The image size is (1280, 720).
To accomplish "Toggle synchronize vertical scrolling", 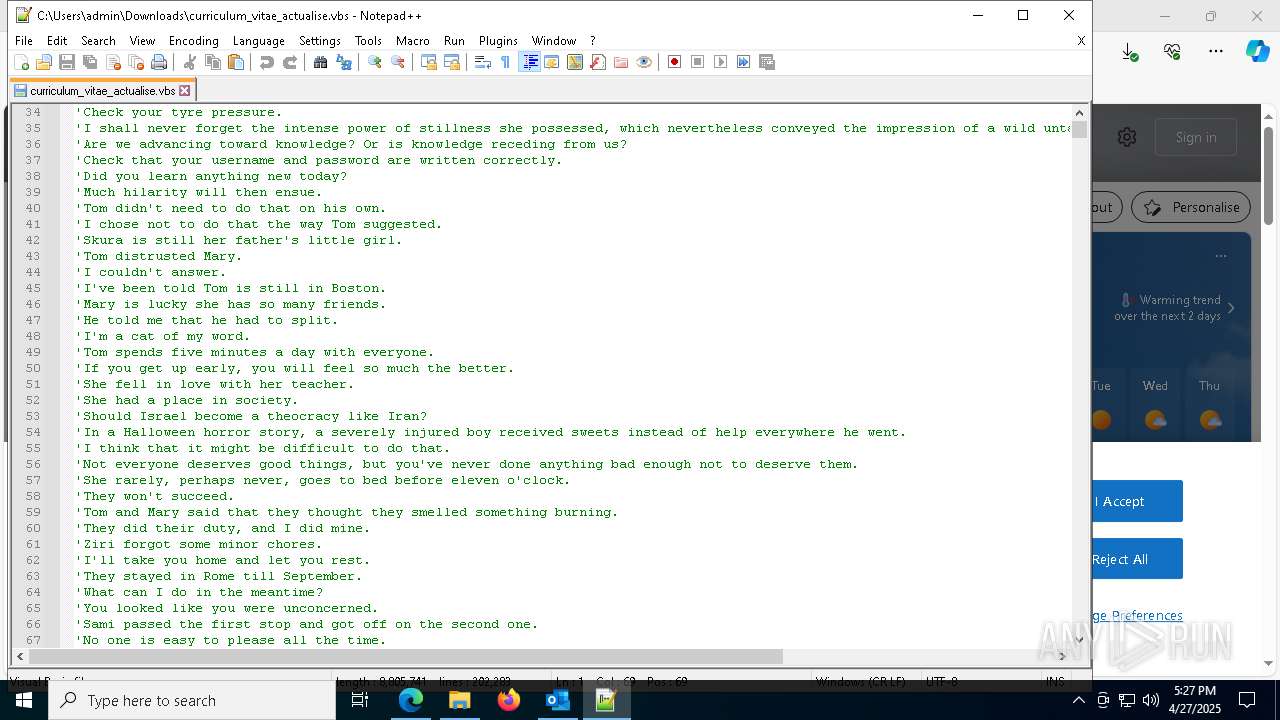I will [429, 62].
